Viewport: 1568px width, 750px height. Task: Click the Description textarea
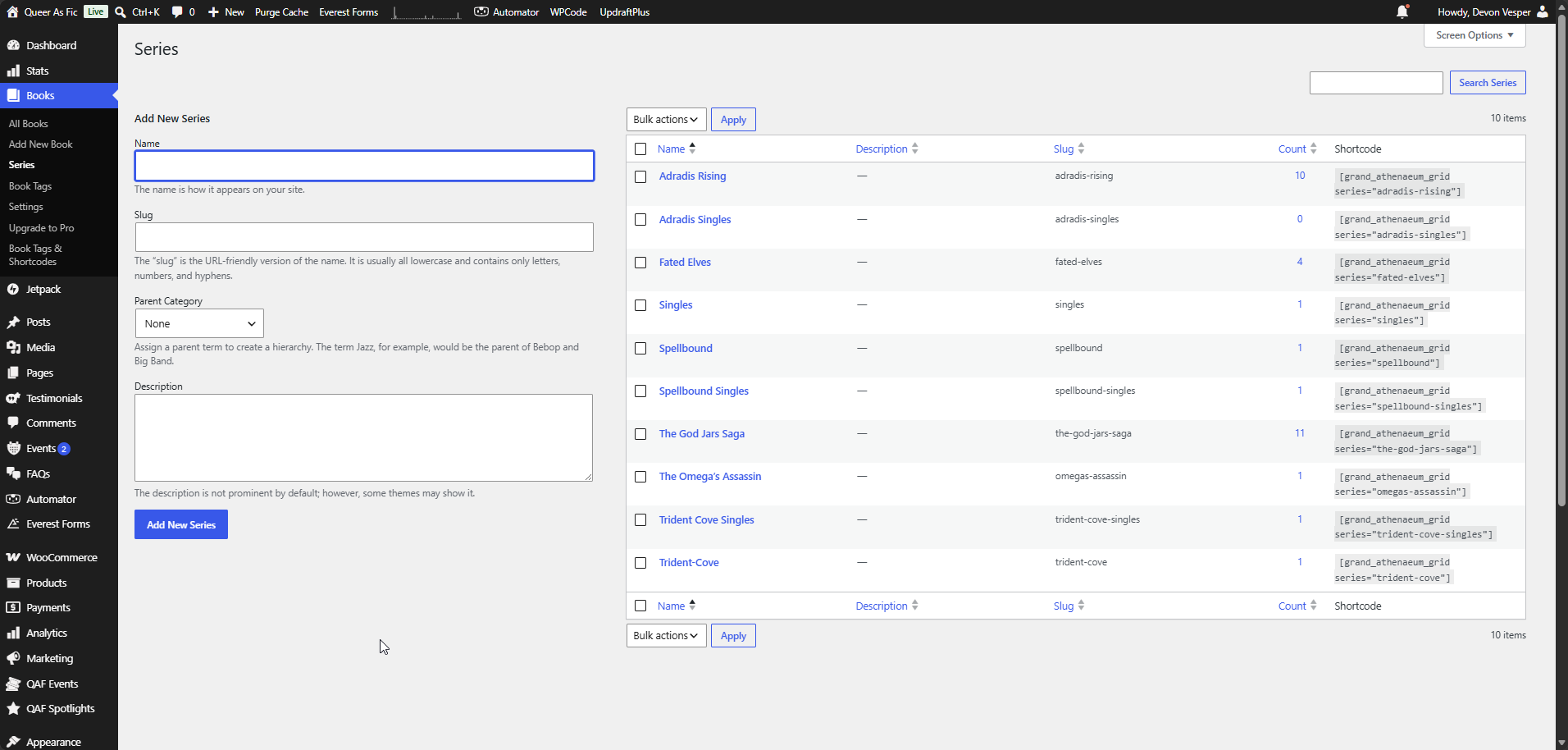(x=363, y=437)
